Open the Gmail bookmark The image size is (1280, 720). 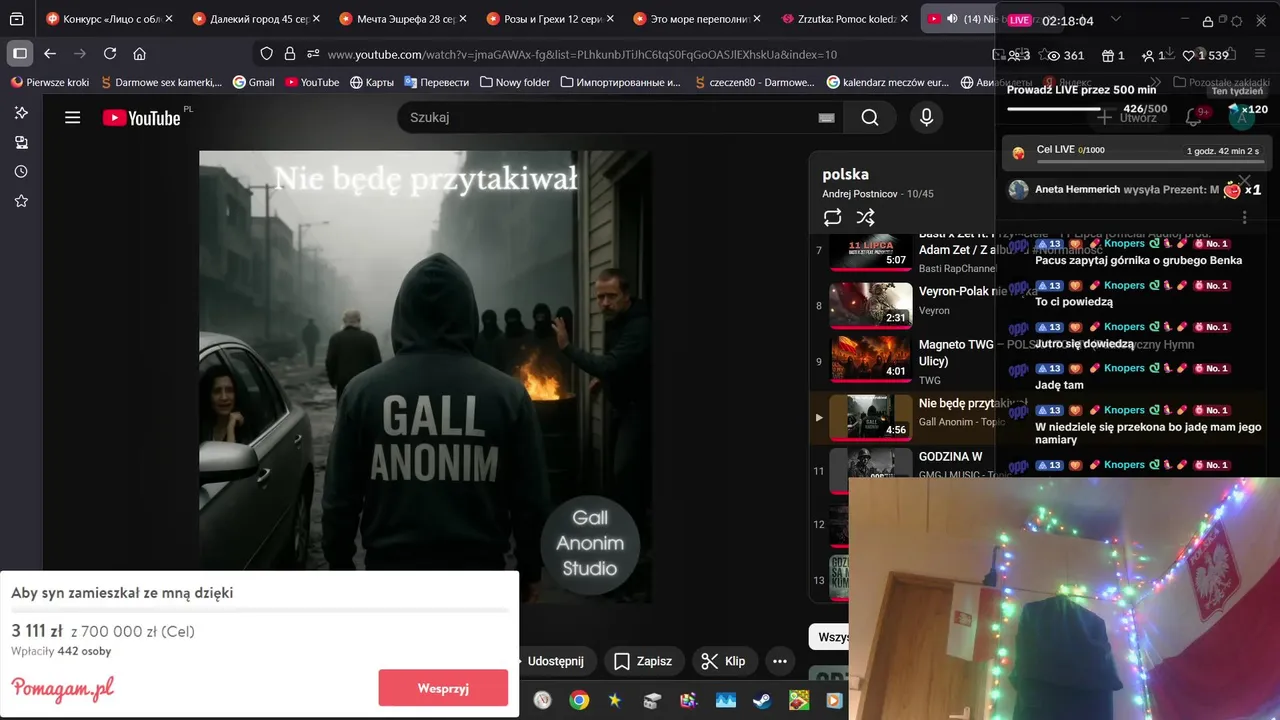(x=254, y=82)
